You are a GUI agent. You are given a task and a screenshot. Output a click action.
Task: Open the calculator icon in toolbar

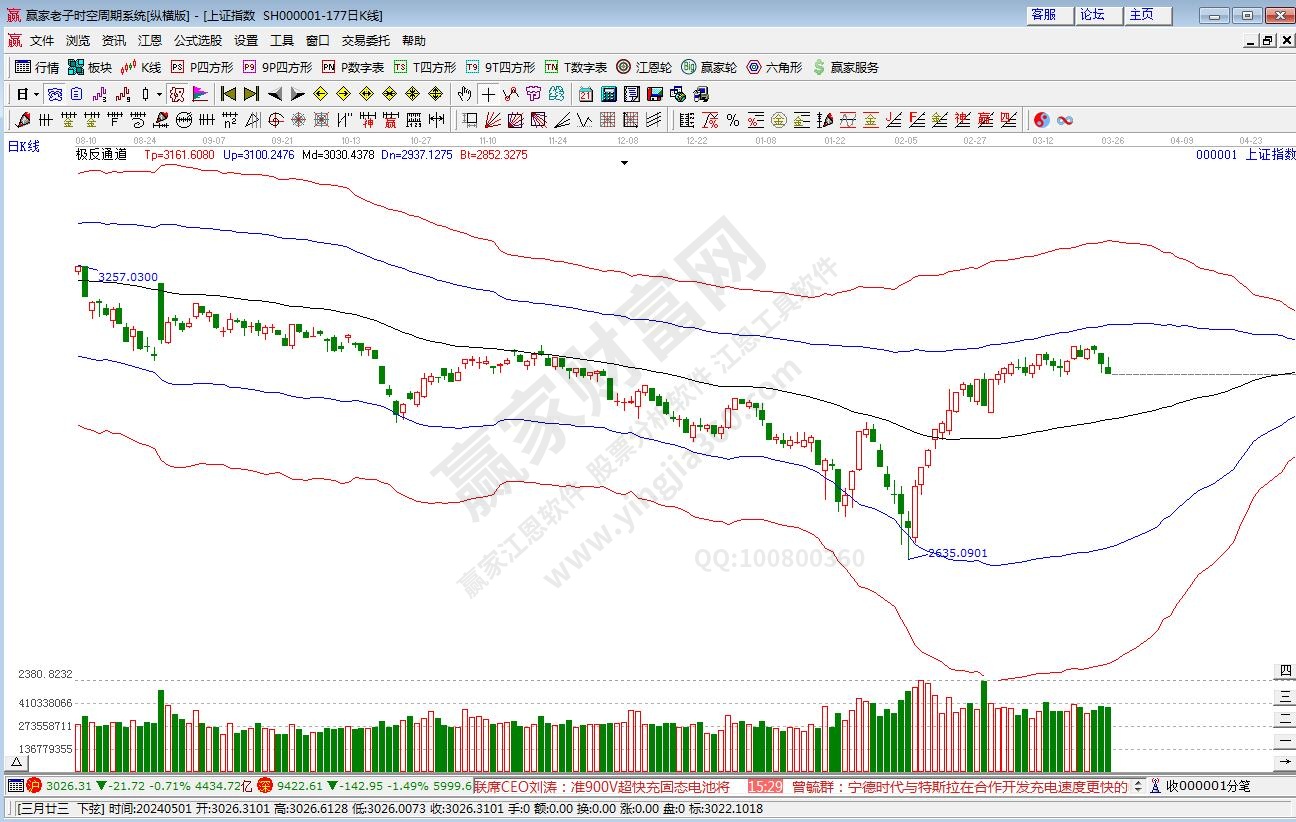609,94
